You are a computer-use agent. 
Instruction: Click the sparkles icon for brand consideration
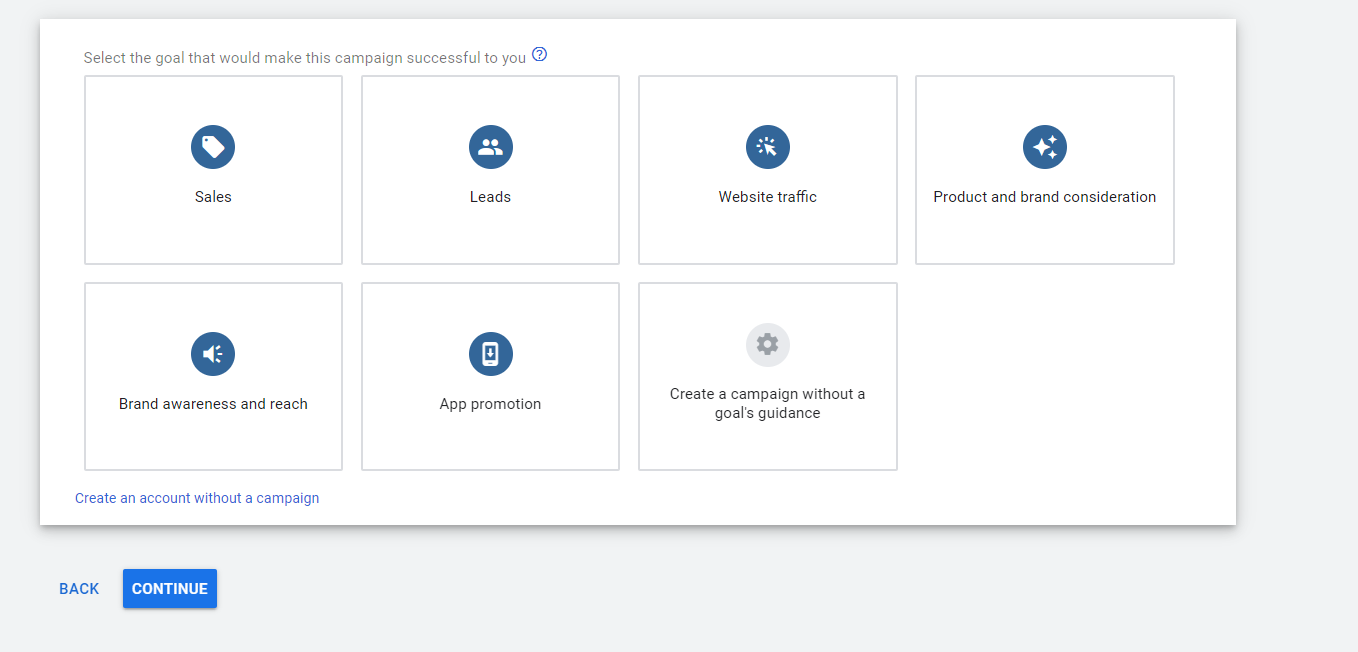(x=1044, y=147)
